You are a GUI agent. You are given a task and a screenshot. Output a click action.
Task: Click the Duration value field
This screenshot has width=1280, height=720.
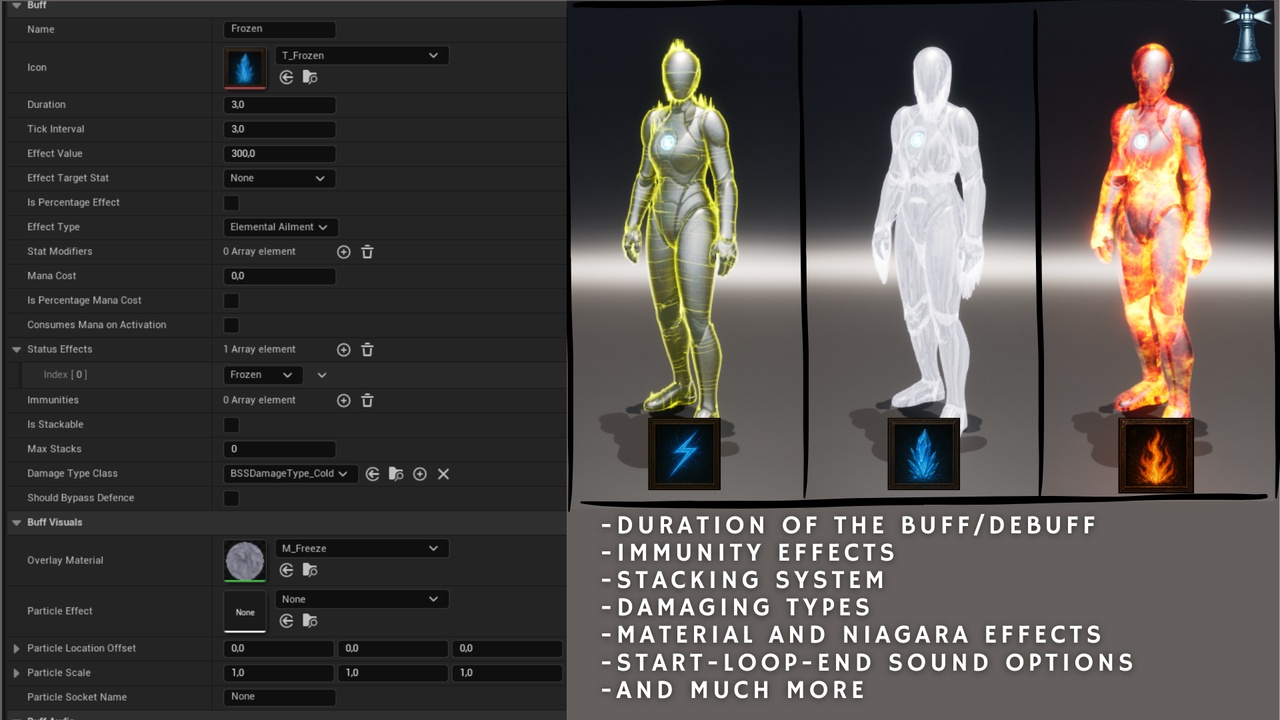tap(279, 105)
